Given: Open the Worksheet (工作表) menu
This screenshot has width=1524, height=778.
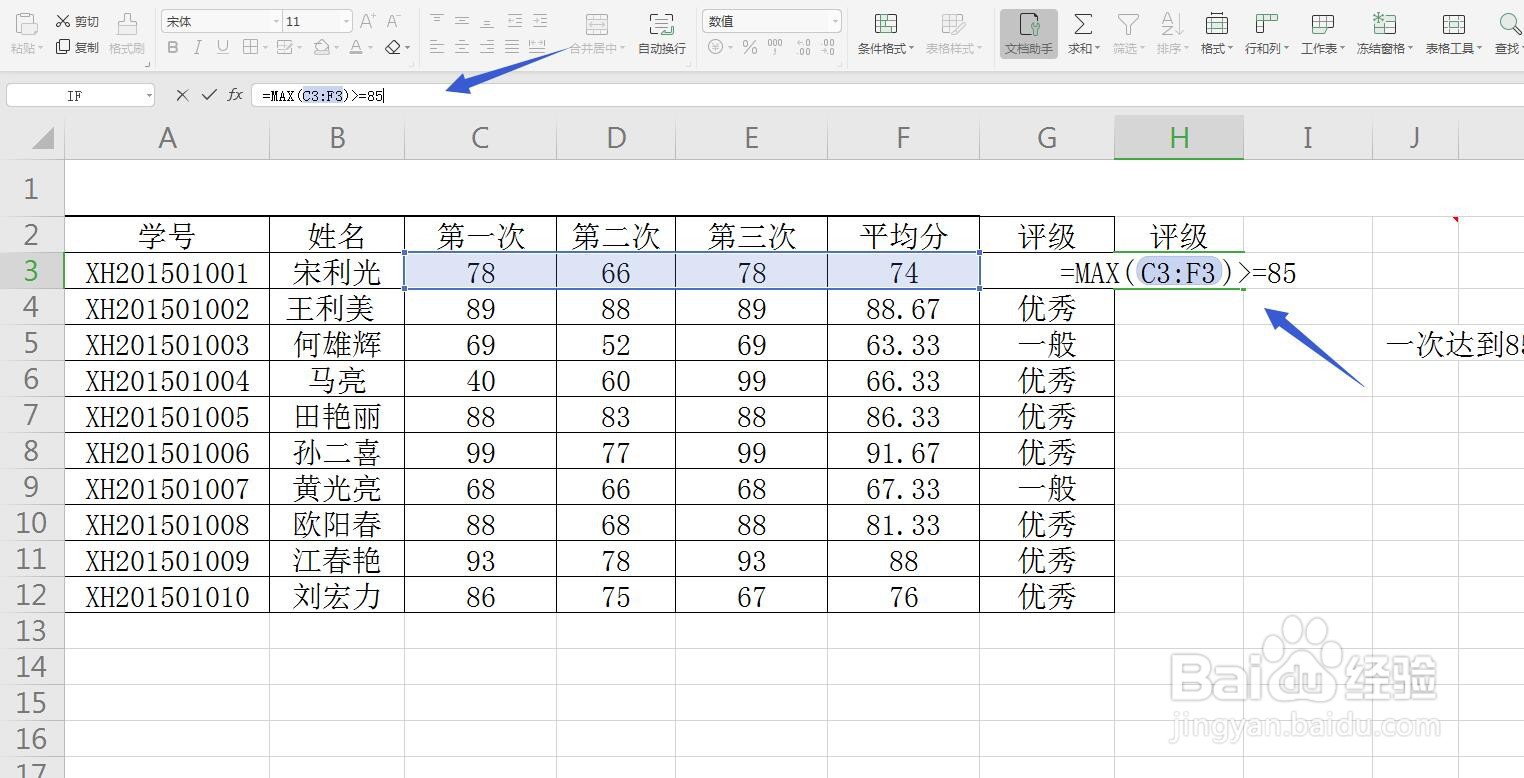Looking at the screenshot, I should click(x=1323, y=33).
